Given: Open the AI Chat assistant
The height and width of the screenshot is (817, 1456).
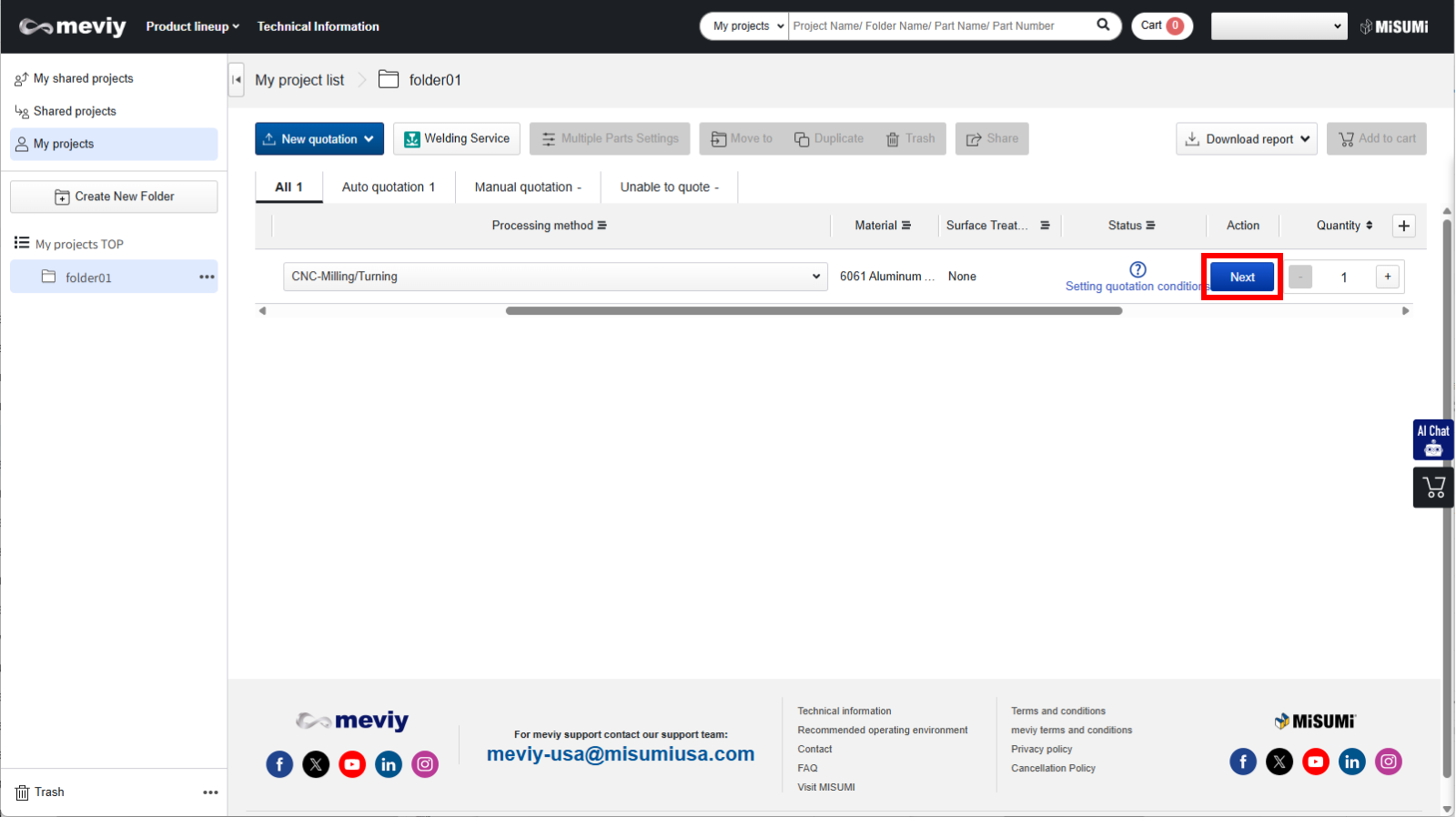Looking at the screenshot, I should 1432,439.
